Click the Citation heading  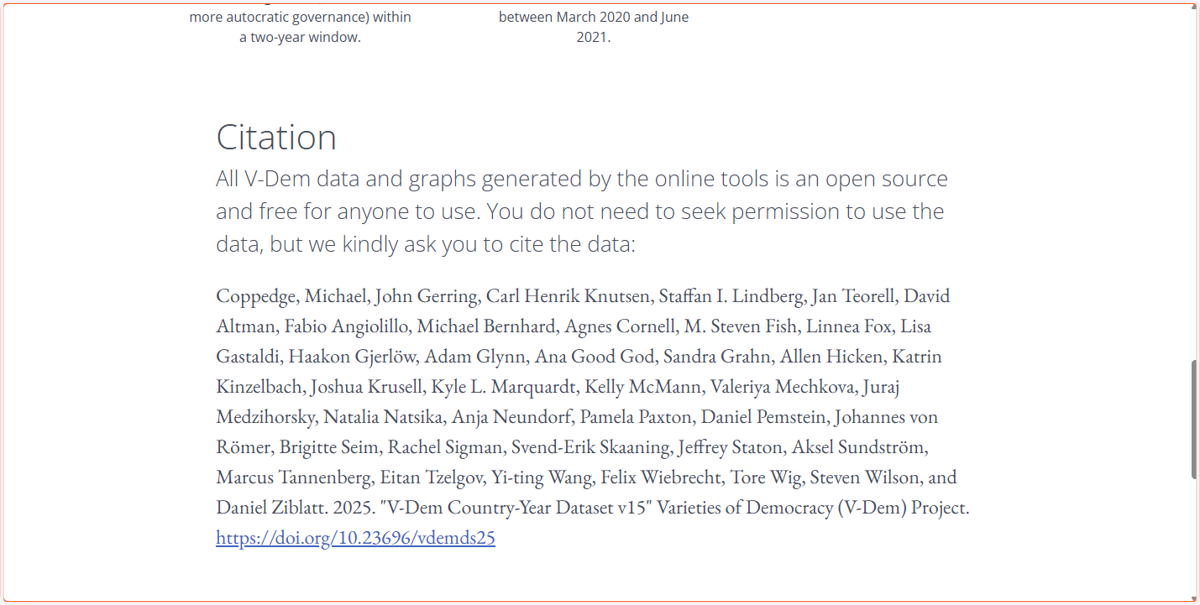276,137
